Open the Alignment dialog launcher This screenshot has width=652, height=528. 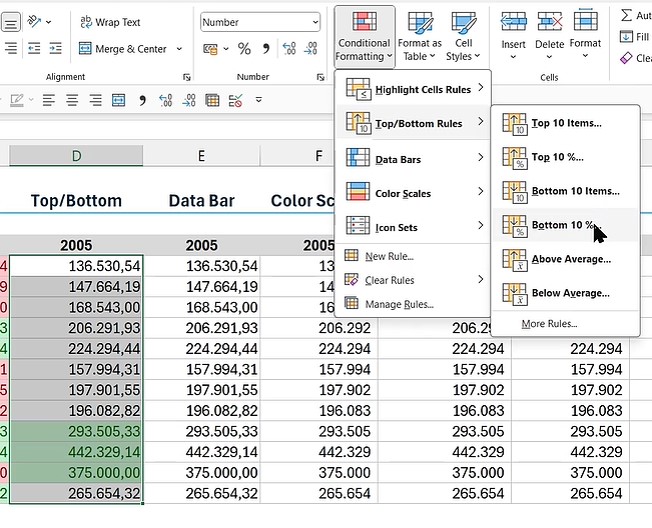coord(186,77)
